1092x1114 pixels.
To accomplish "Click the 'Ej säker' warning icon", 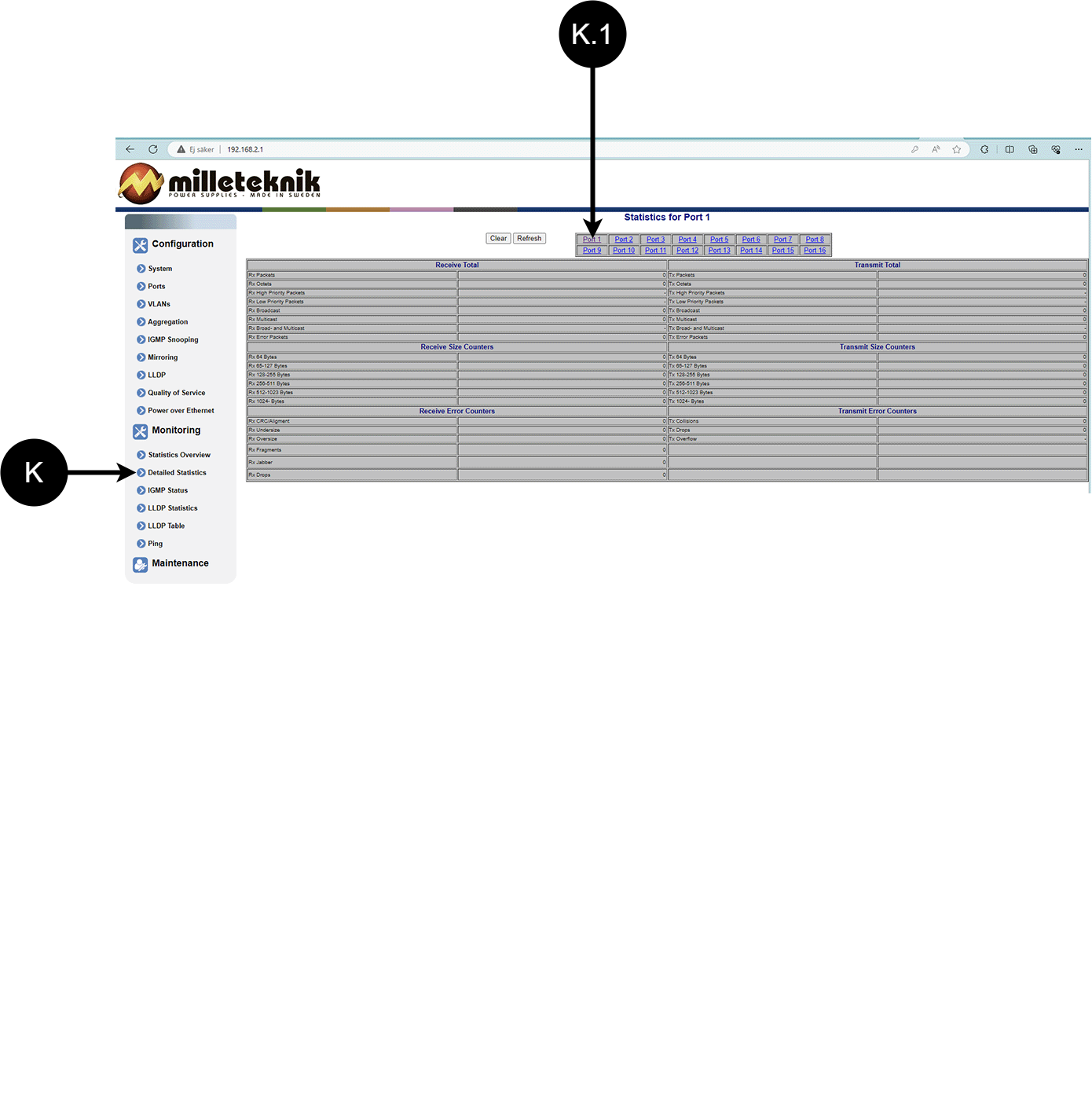I will tap(181, 149).
